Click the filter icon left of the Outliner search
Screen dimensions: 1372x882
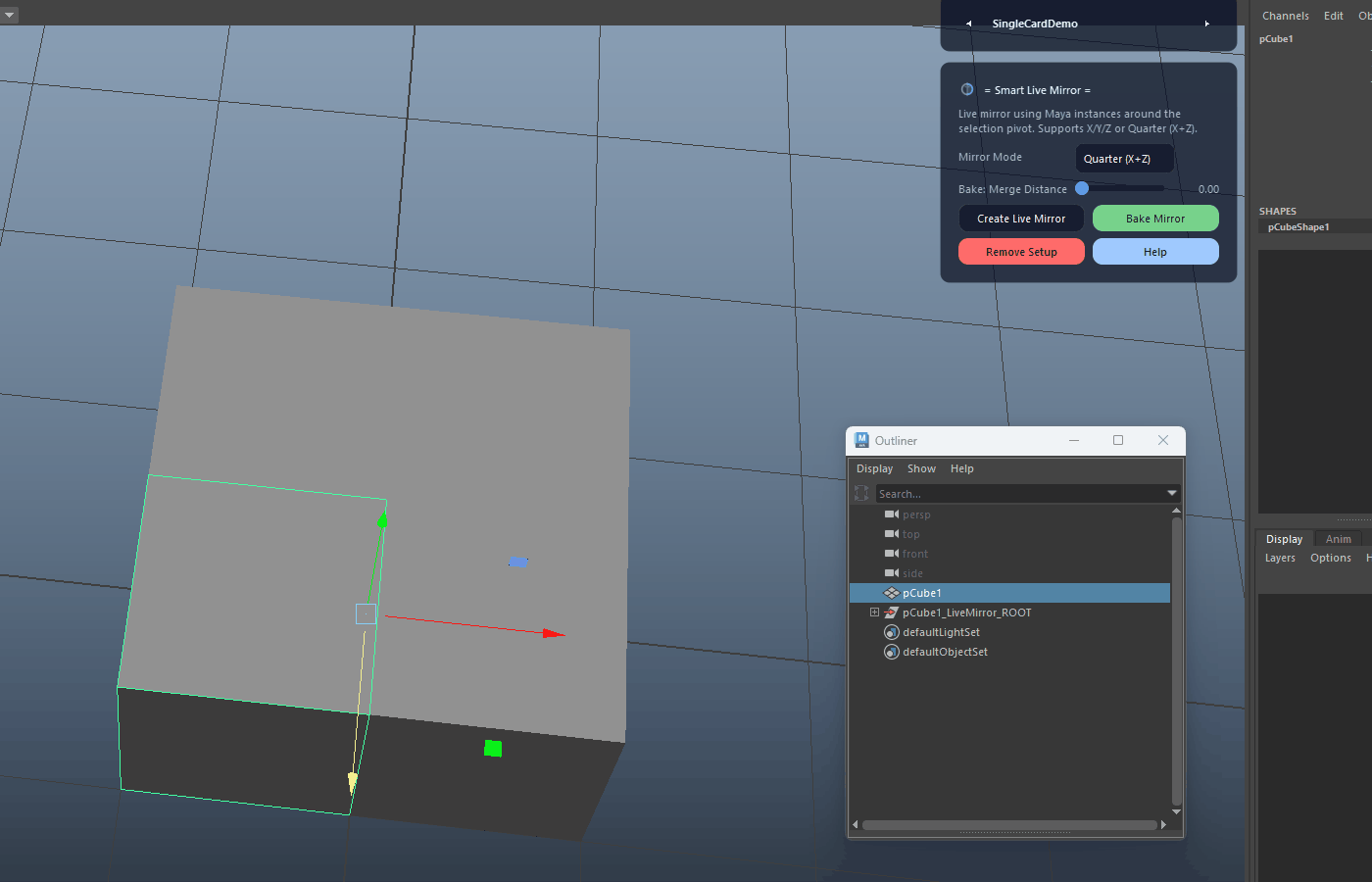861,494
